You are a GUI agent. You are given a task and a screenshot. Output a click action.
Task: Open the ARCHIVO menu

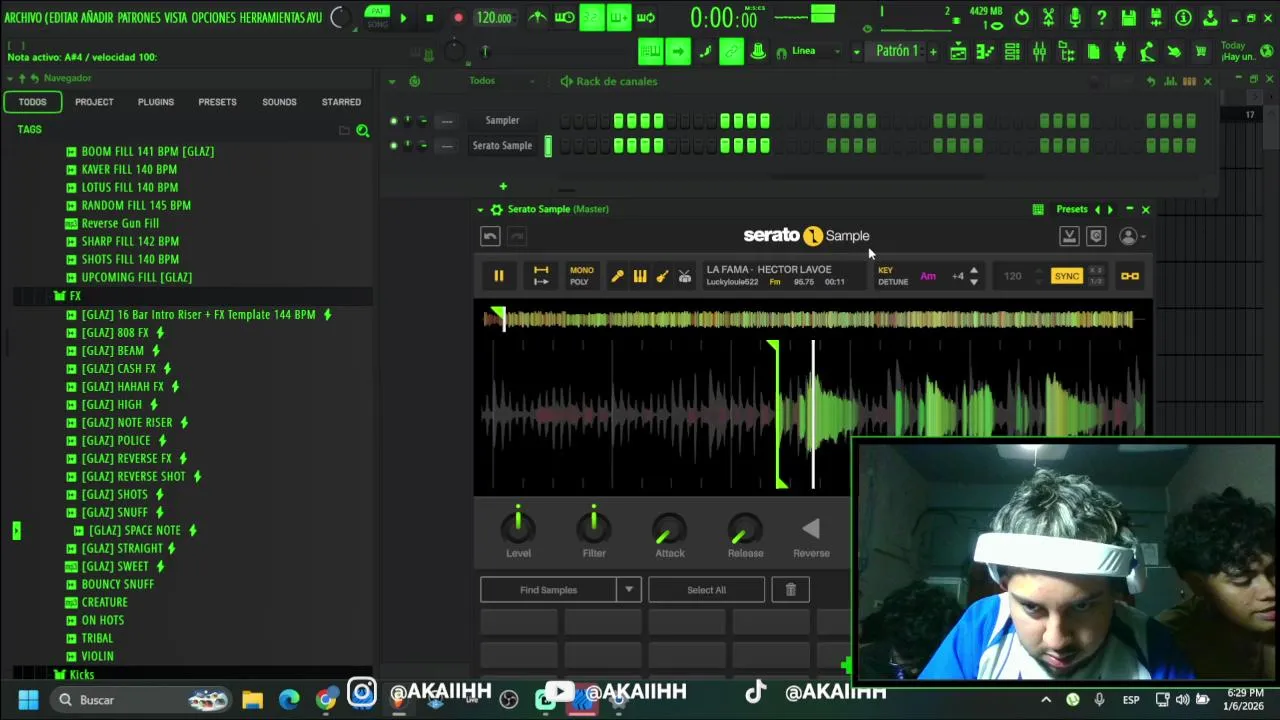(23, 18)
